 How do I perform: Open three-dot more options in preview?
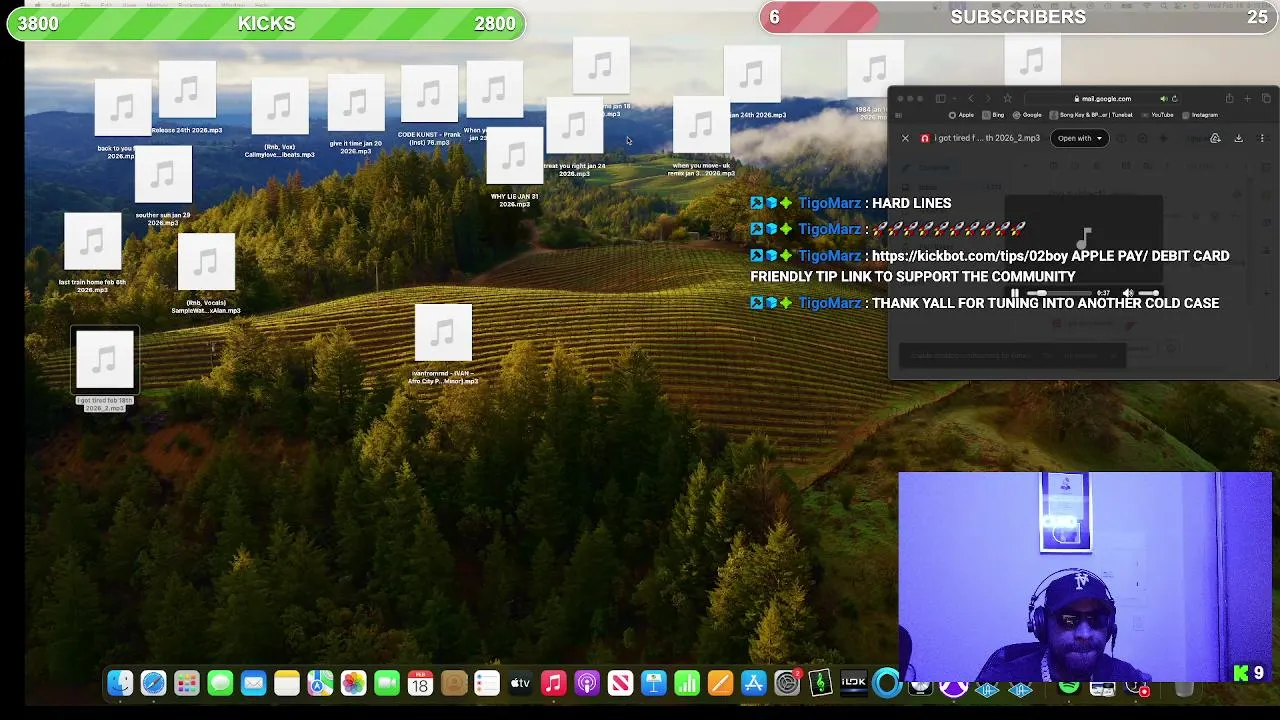tap(1261, 138)
